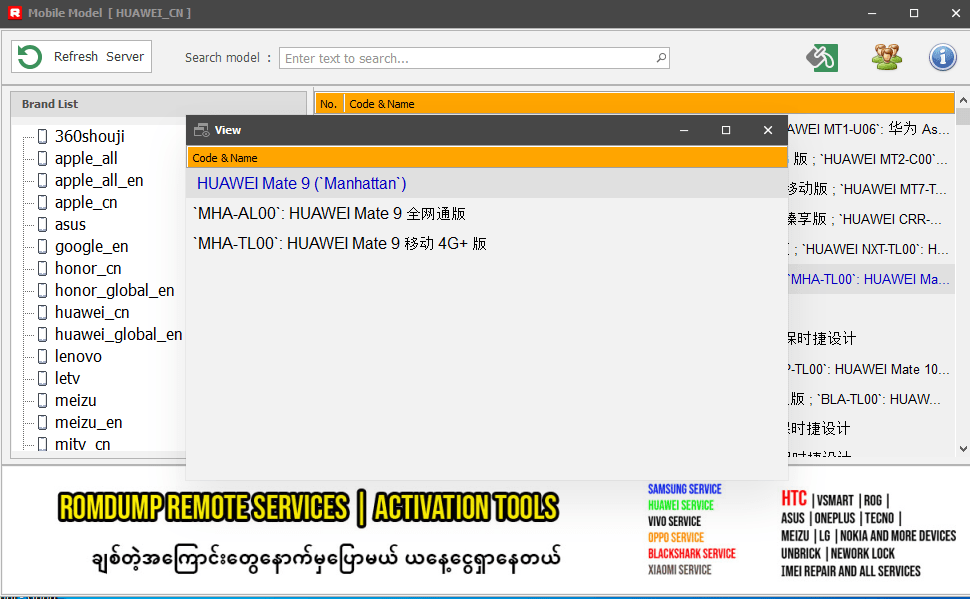Open the blue information icon
970x599 pixels.
pyautogui.click(x=942, y=57)
